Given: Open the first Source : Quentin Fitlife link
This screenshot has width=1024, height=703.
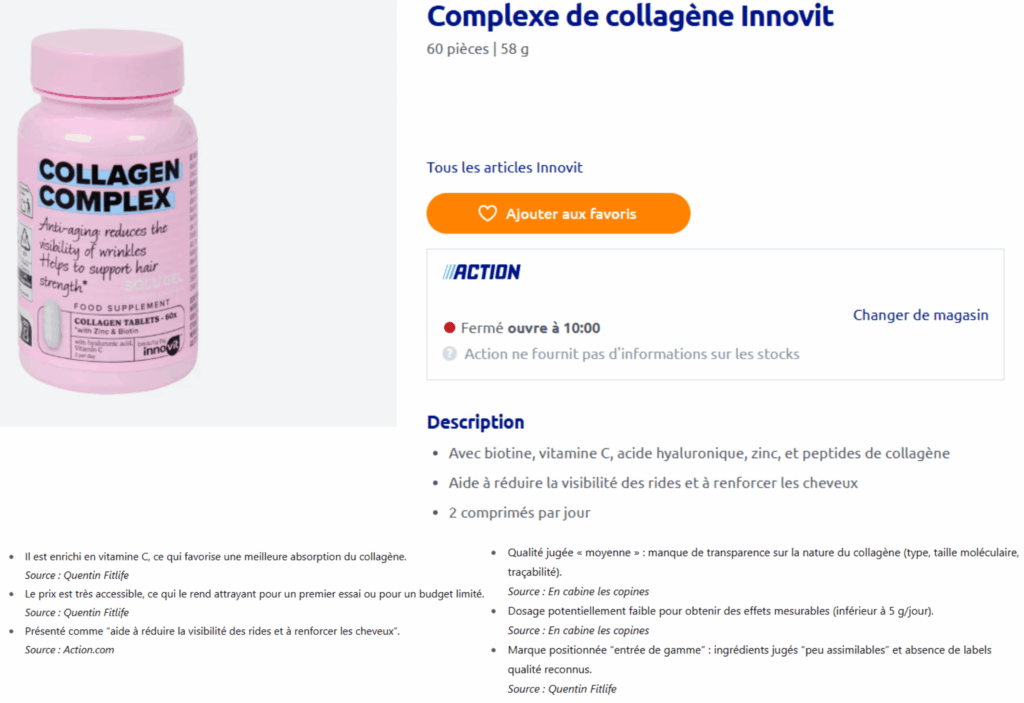Looking at the screenshot, I should [87, 573].
